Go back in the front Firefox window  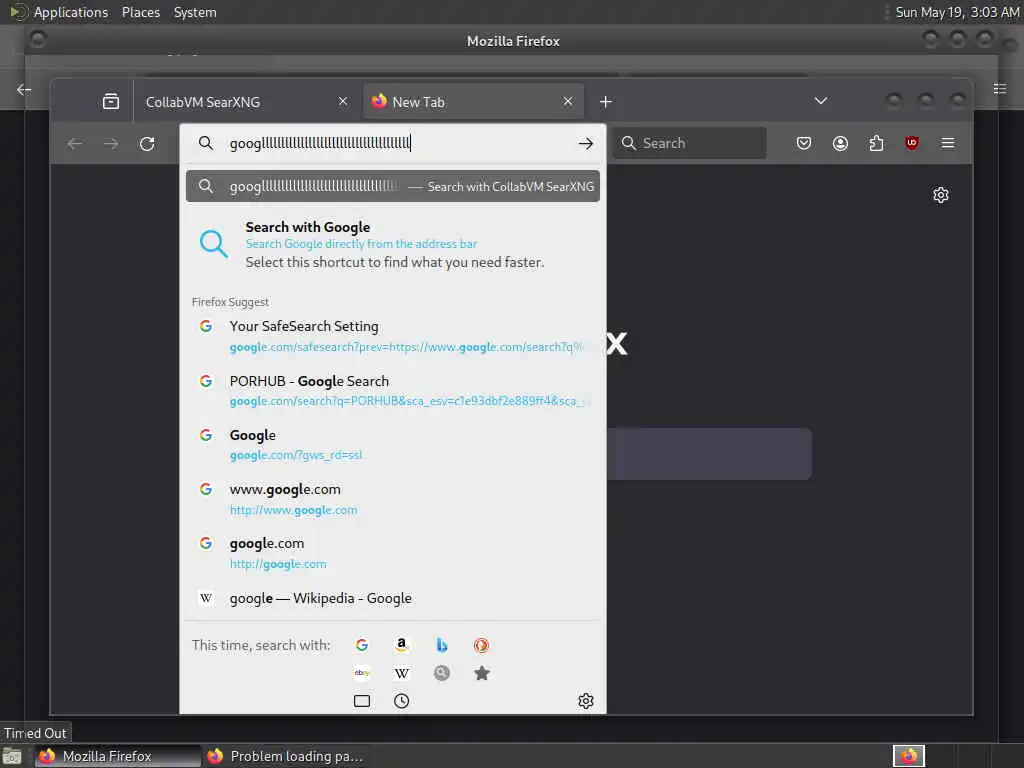(x=75, y=143)
